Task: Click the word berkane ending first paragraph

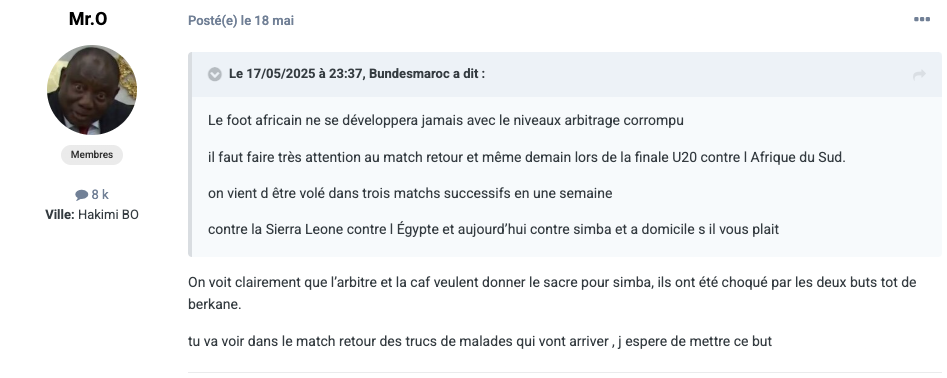Action: (214, 305)
